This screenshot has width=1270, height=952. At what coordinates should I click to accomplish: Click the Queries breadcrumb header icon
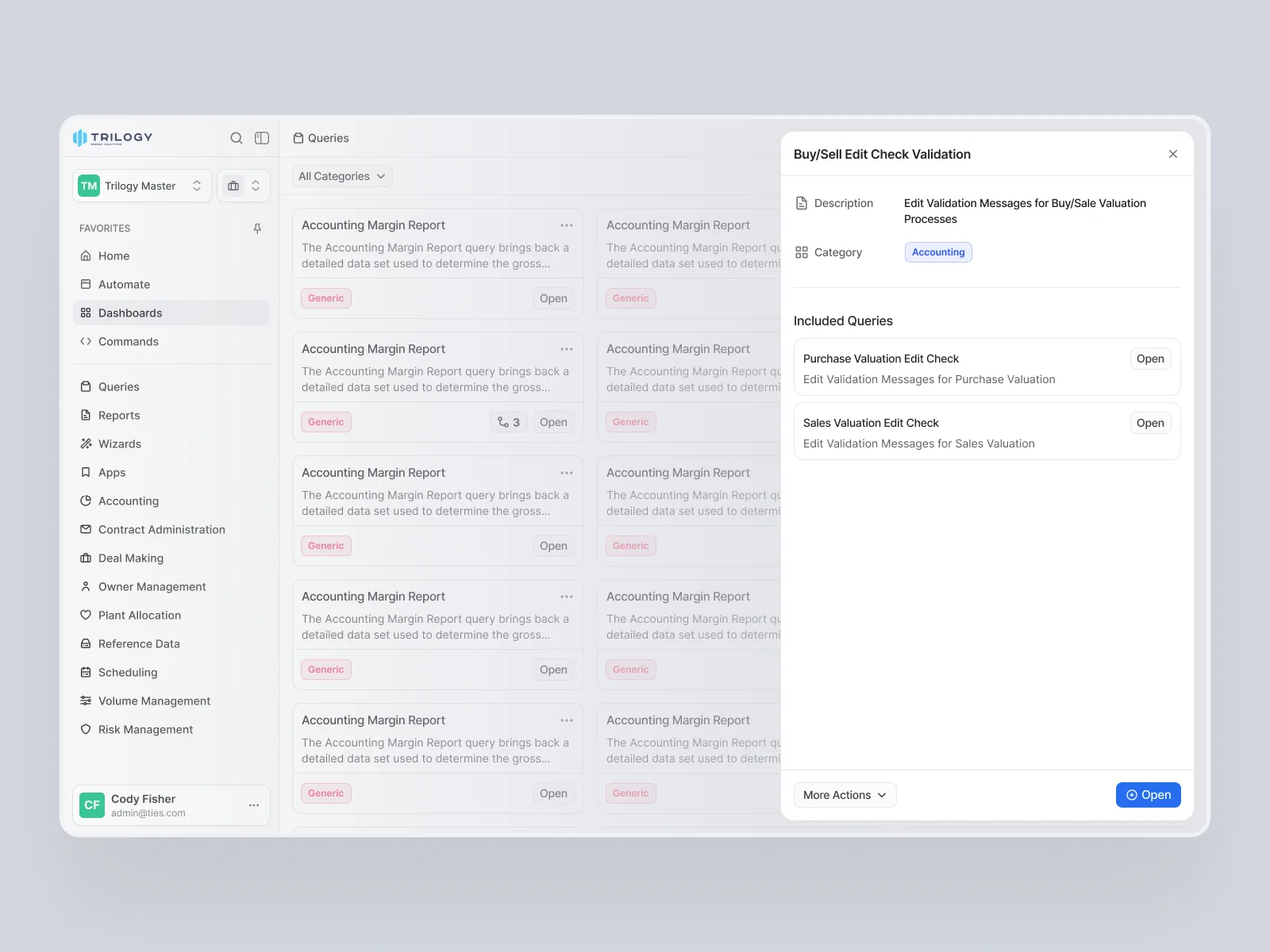pyautogui.click(x=298, y=138)
